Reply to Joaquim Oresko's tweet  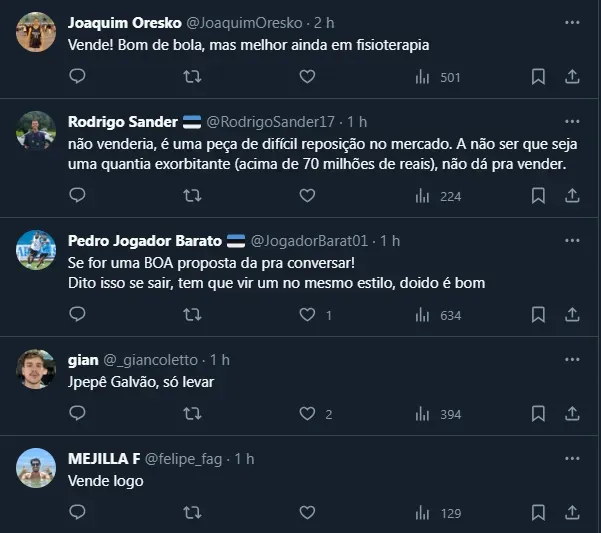pyautogui.click(x=77, y=77)
